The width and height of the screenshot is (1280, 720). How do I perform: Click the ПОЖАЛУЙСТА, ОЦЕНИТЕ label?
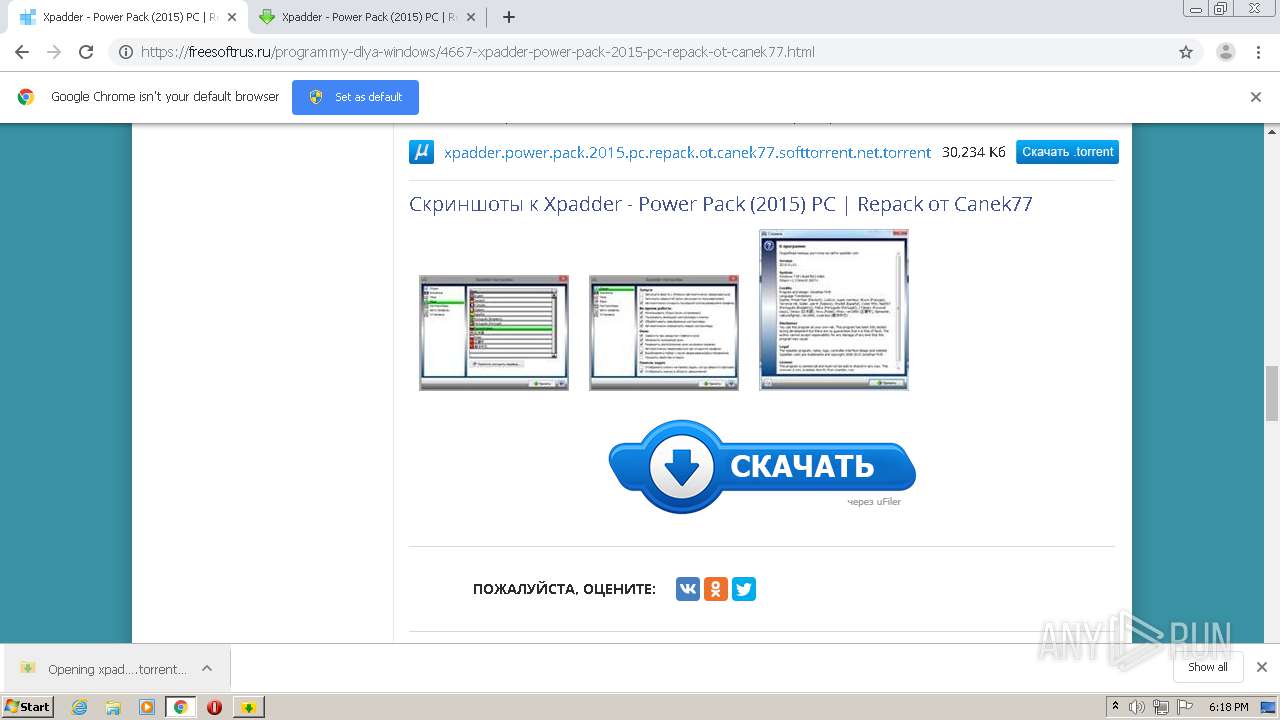pos(564,589)
